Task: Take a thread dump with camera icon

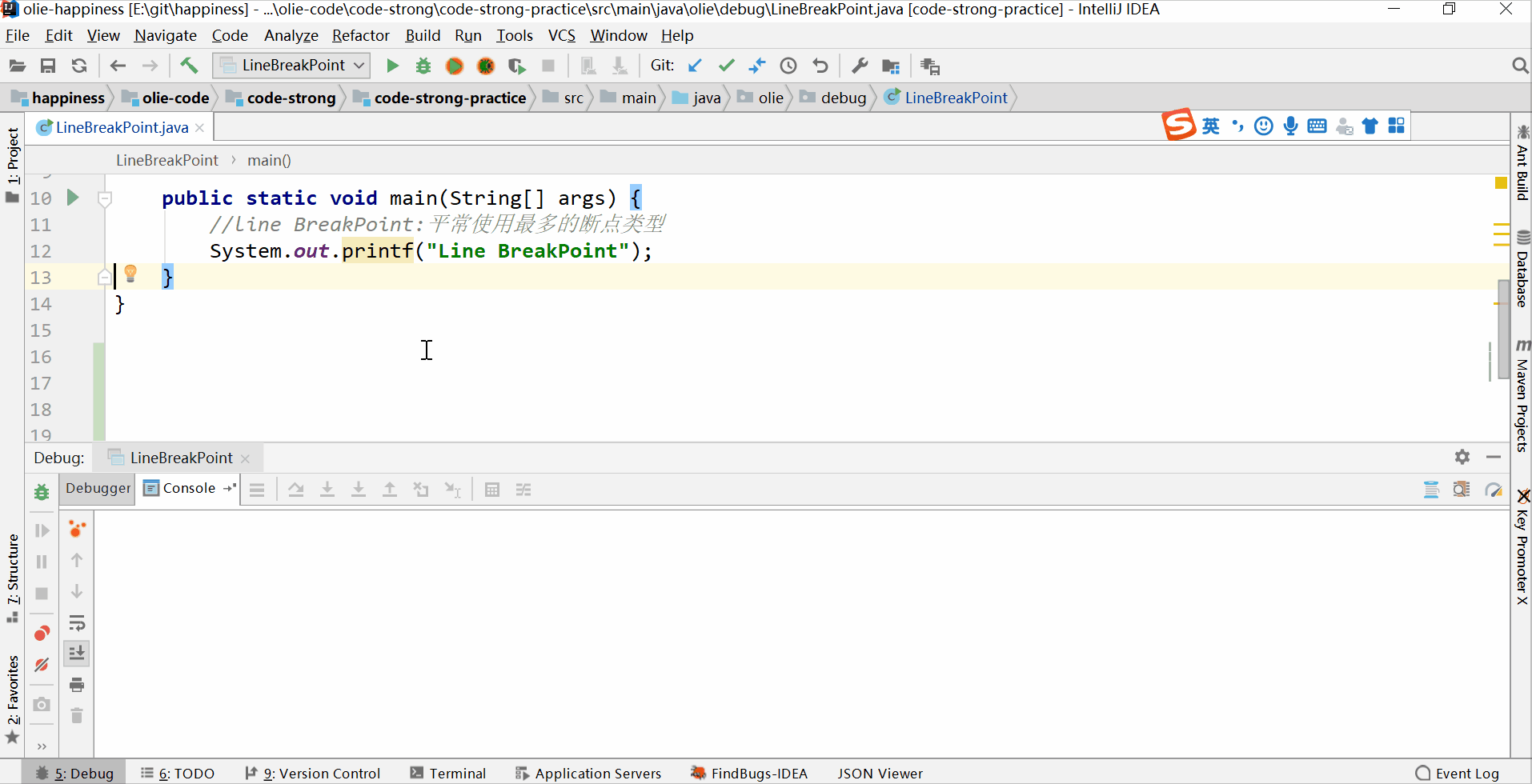Action: tap(42, 705)
